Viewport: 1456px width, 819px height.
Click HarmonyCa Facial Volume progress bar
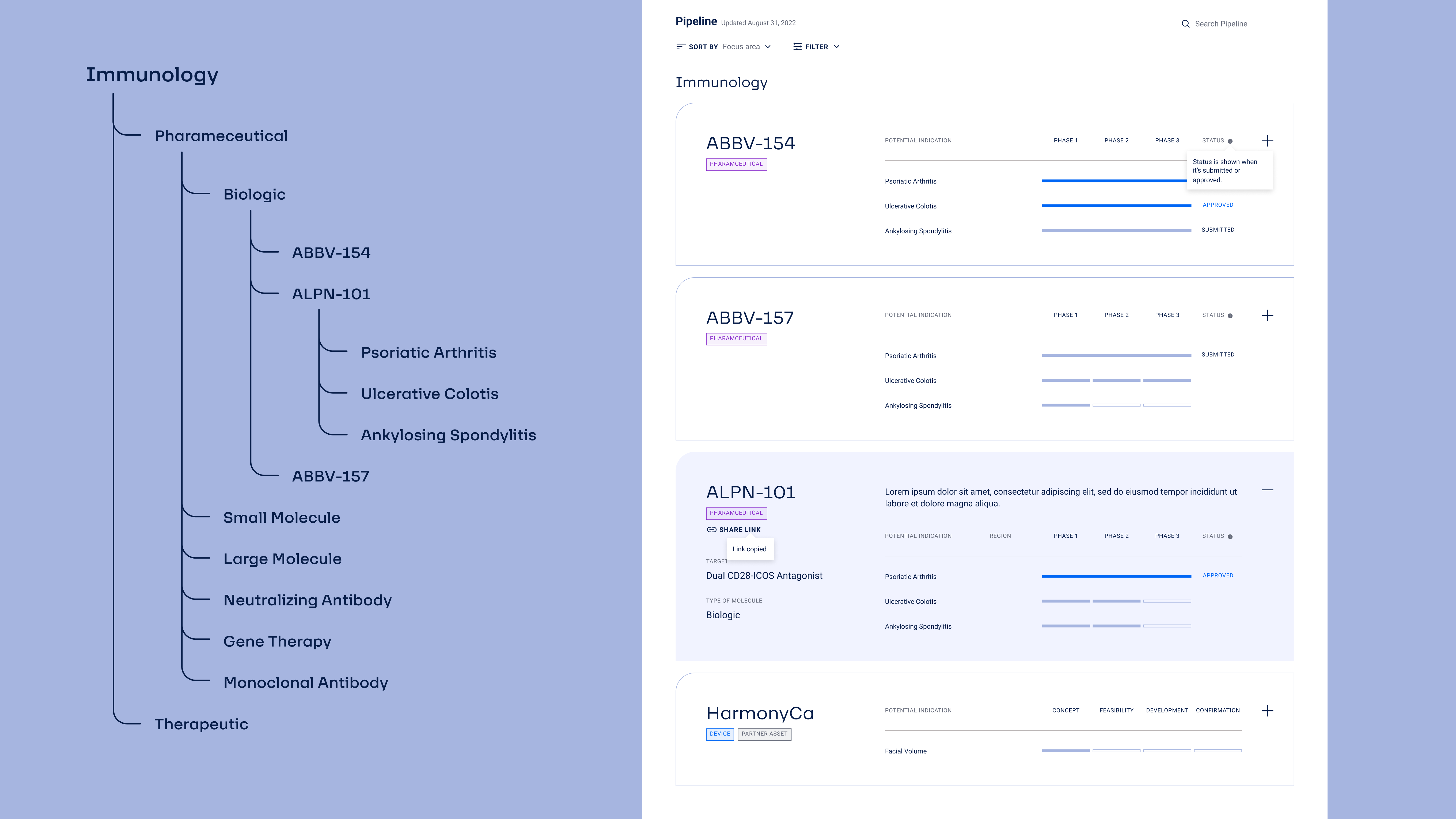pyautogui.click(x=1142, y=750)
